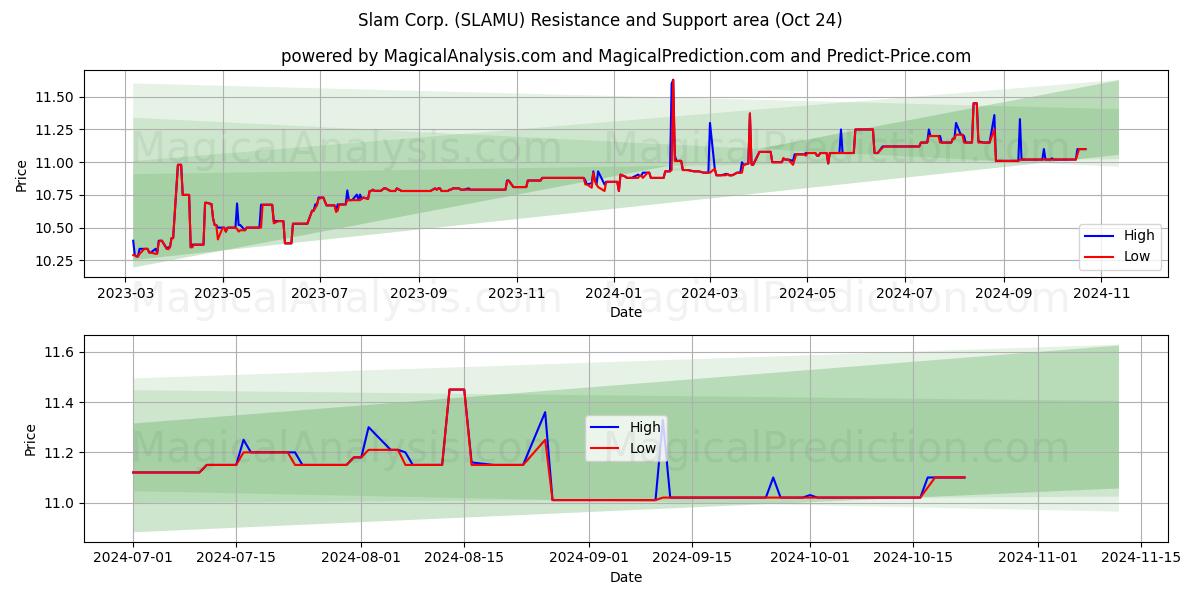Click the 2024-09 date tick label

tap(1005, 294)
